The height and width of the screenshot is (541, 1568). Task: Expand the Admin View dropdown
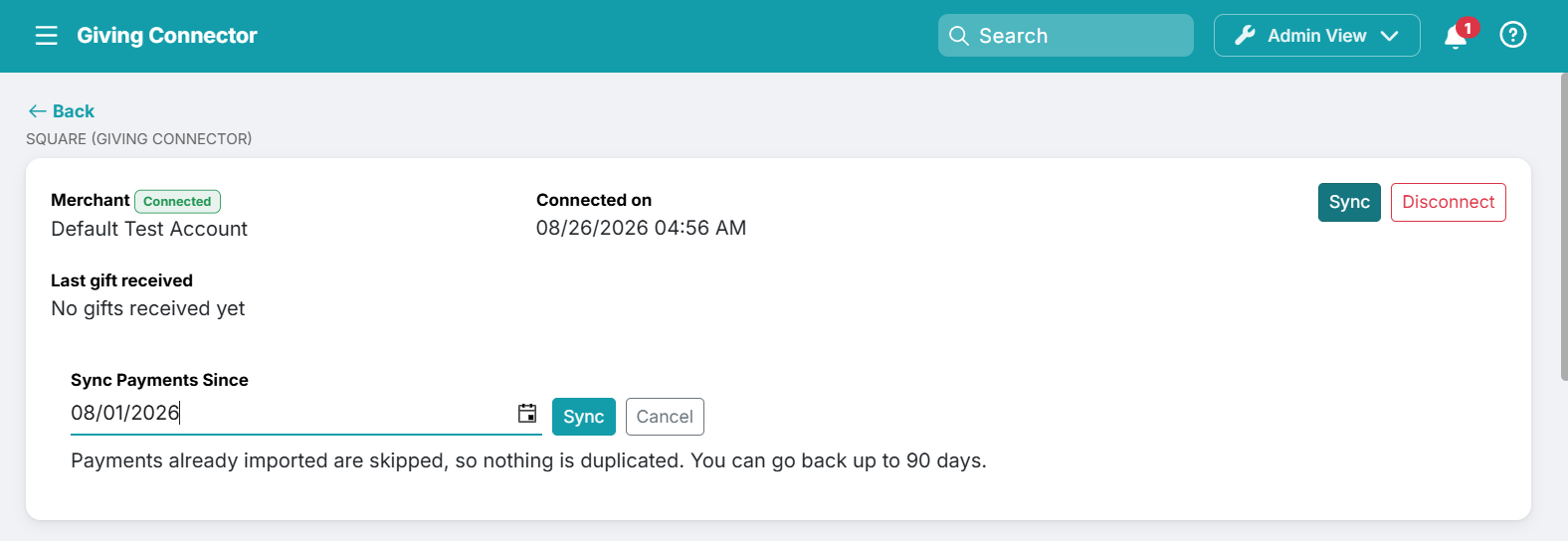(x=1316, y=36)
